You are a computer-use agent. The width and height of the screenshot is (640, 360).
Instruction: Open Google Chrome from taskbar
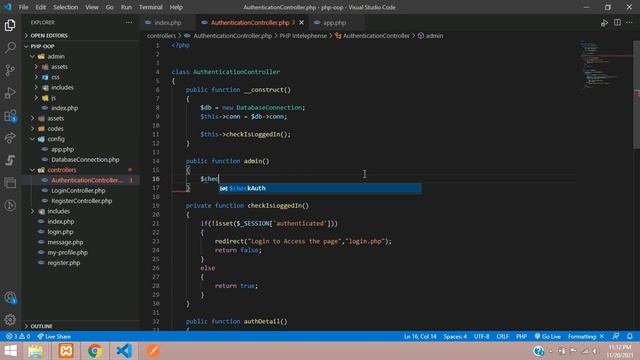coord(95,351)
